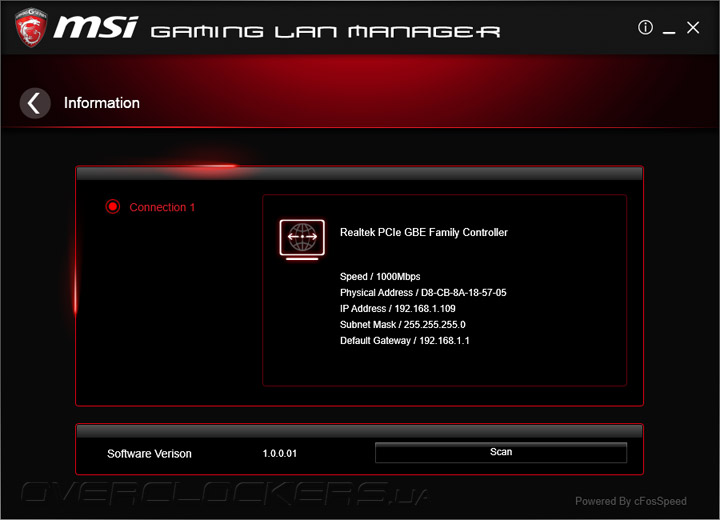The image size is (720, 520).
Task: Click the Default Gateway line
Action: 405,341
